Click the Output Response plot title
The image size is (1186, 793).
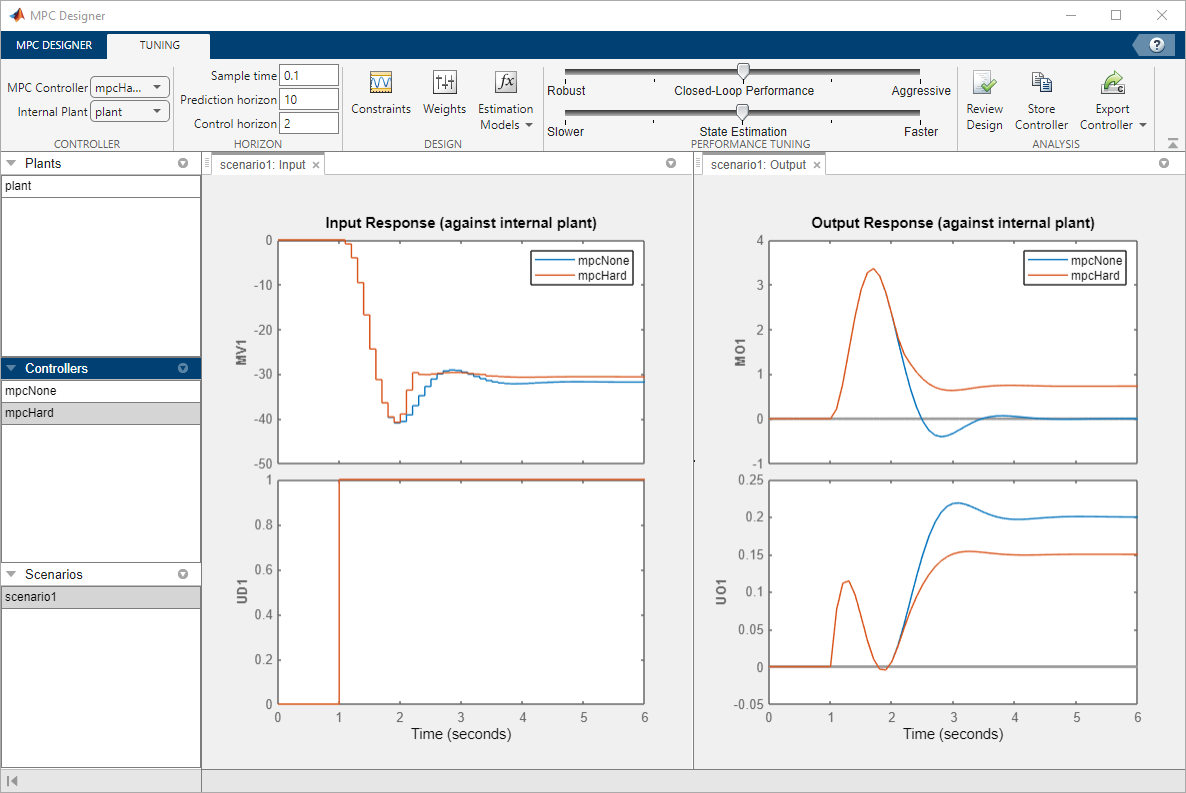tap(952, 223)
